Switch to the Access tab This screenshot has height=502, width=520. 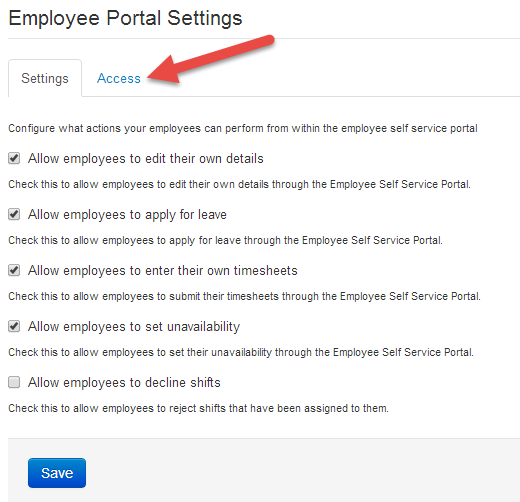[119, 79]
